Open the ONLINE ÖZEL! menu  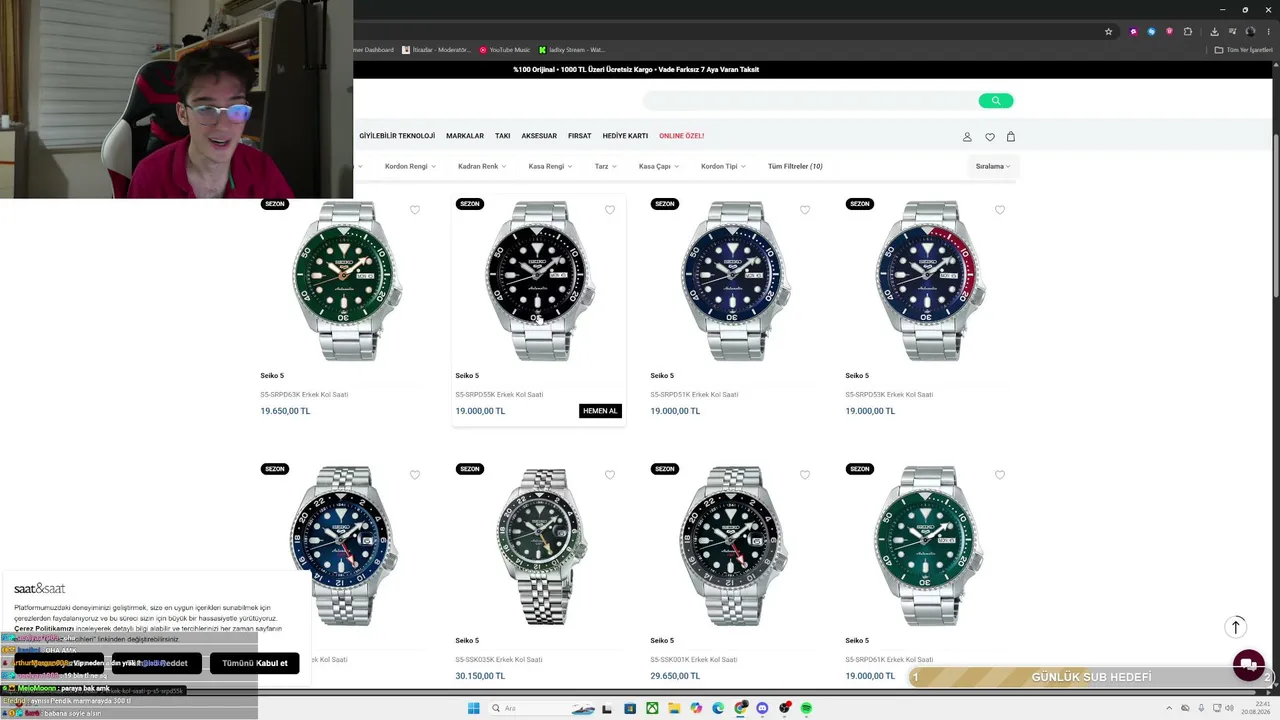pyautogui.click(x=681, y=136)
